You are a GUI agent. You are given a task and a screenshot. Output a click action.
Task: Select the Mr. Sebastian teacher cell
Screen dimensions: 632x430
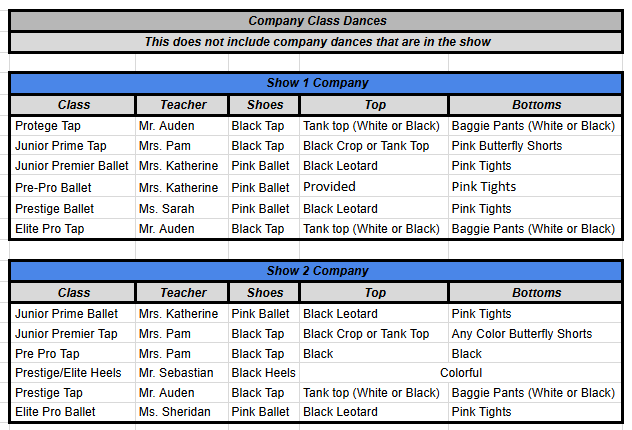click(x=181, y=373)
